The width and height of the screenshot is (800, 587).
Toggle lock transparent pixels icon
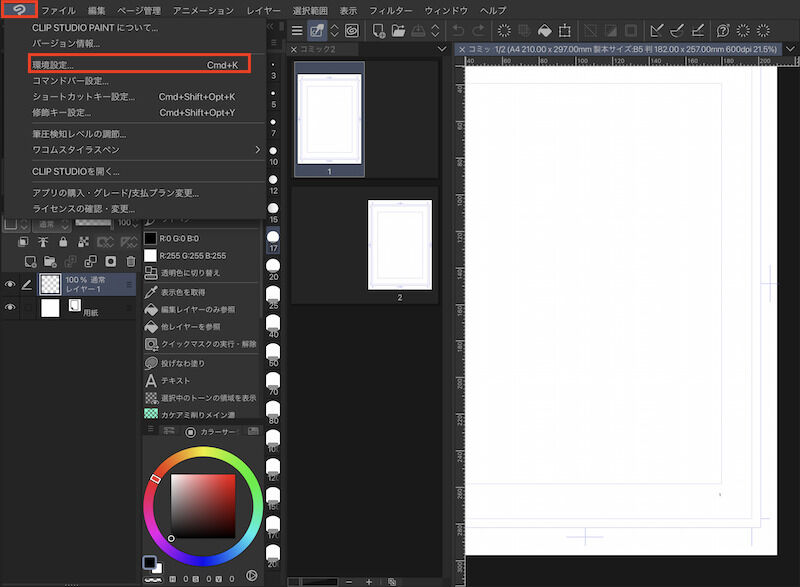coord(83,242)
